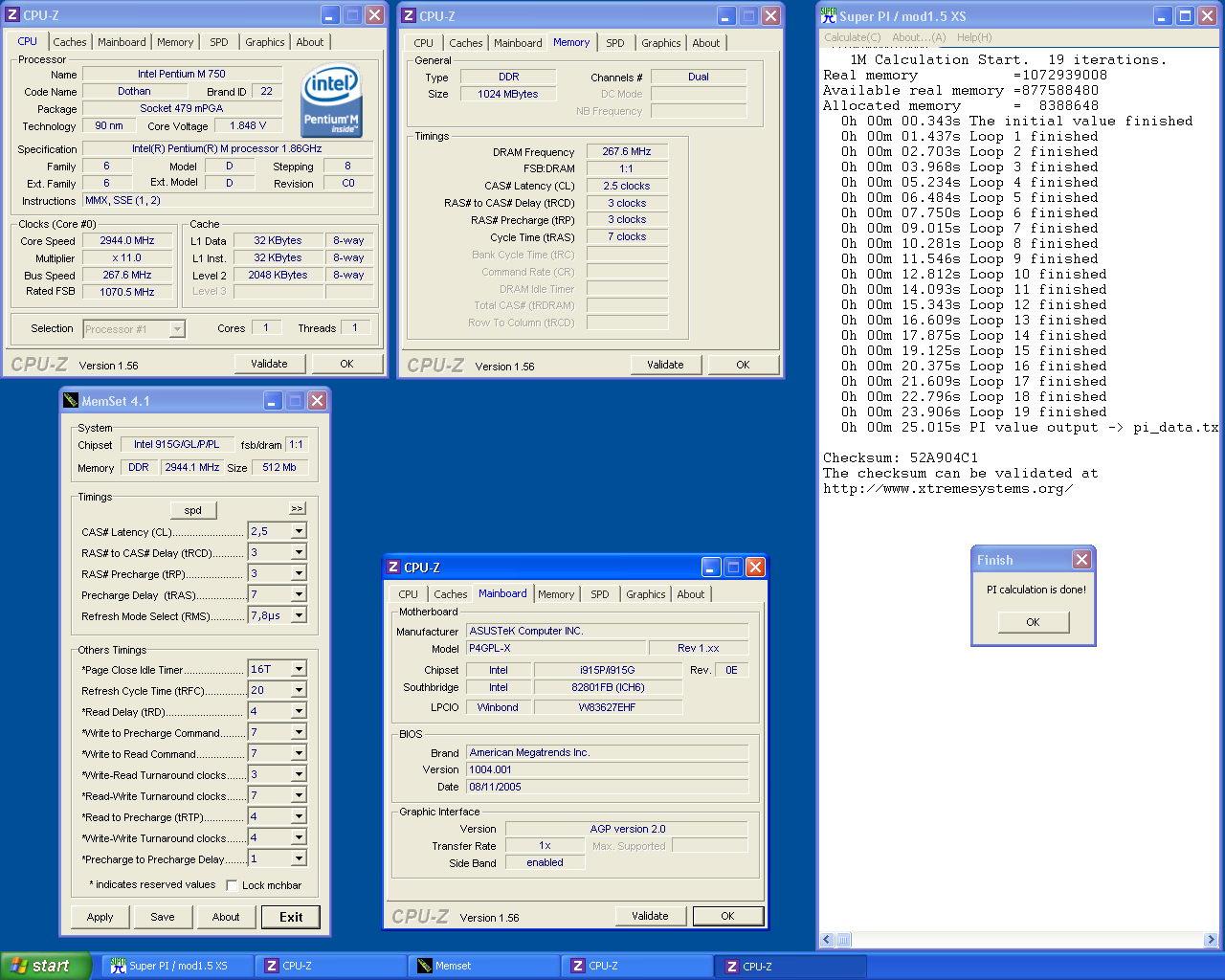Viewport: 1225px width, 980px height.
Task: Select last CPU-Z taskbar button
Action: (790, 966)
